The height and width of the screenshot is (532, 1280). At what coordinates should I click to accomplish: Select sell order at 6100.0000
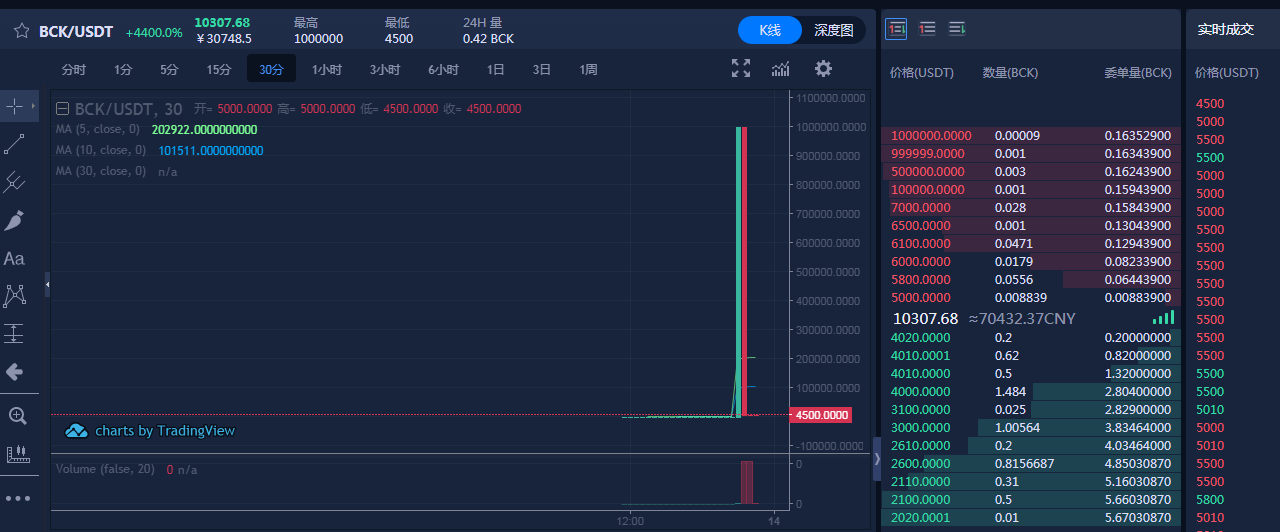click(x=1031, y=244)
